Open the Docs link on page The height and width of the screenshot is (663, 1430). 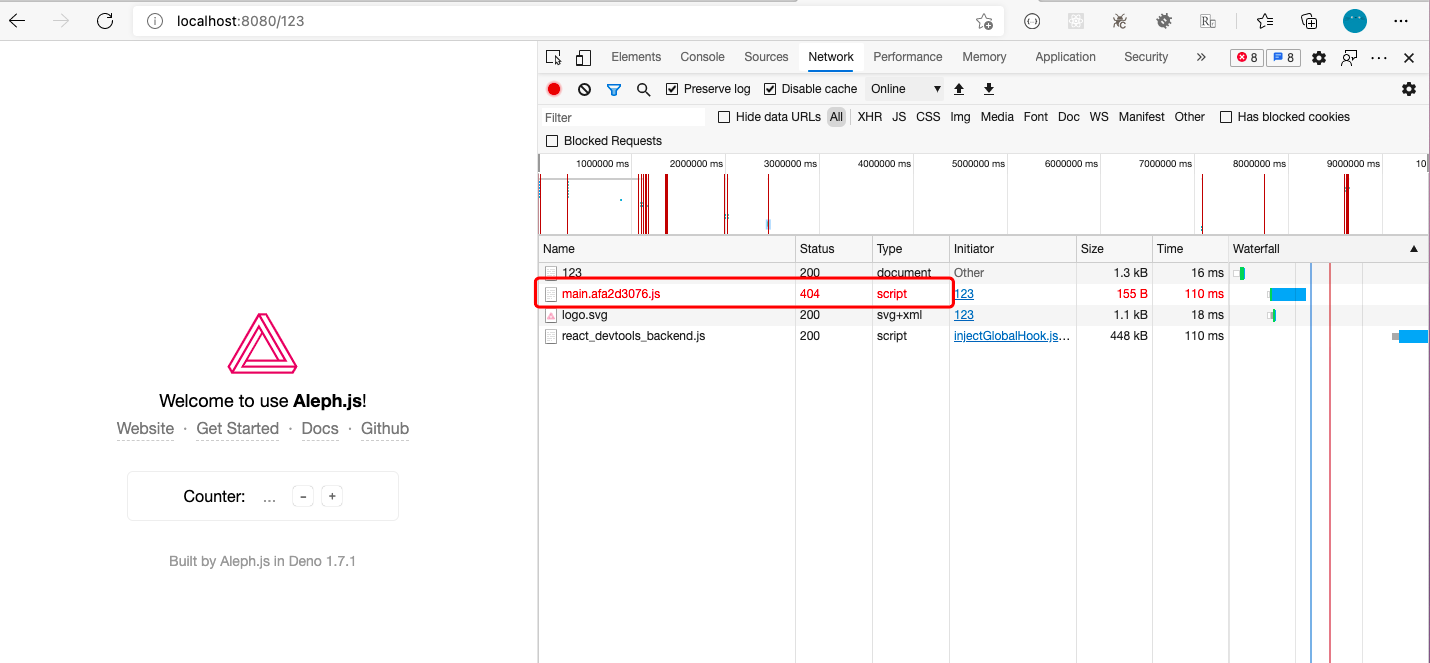click(x=320, y=429)
